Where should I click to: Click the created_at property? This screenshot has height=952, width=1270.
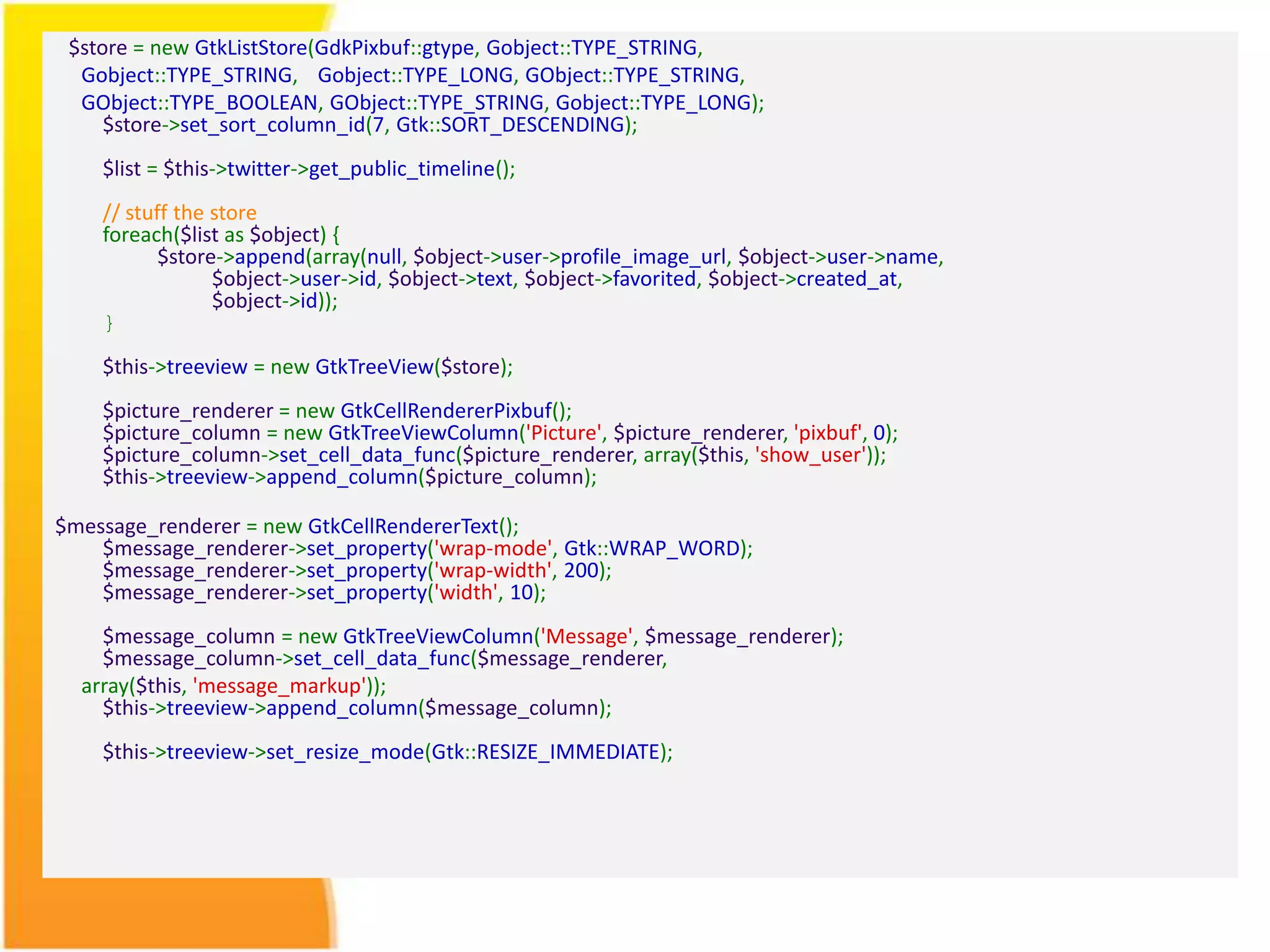(846, 279)
